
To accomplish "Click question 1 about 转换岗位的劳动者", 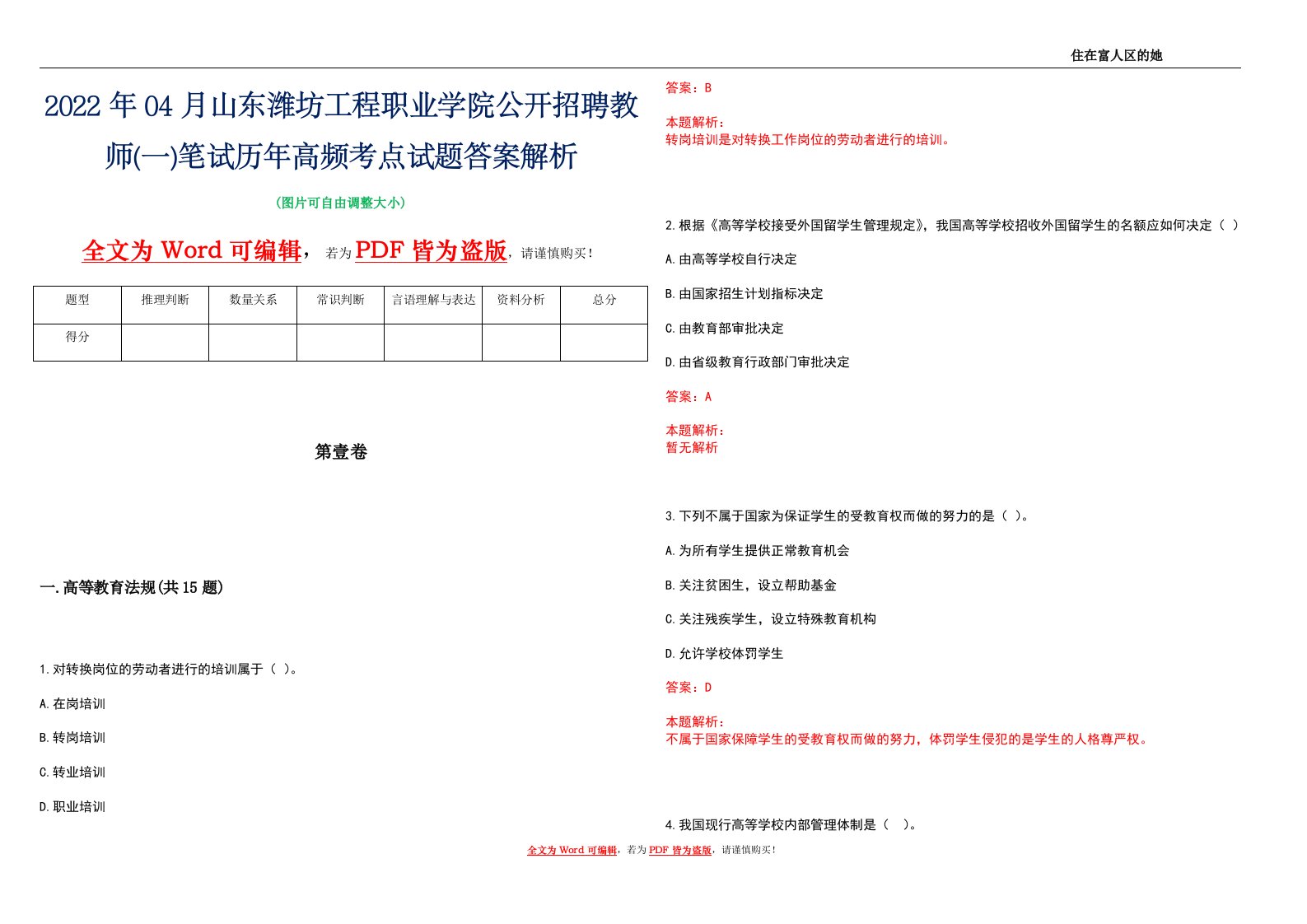I will pyautogui.click(x=169, y=670).
